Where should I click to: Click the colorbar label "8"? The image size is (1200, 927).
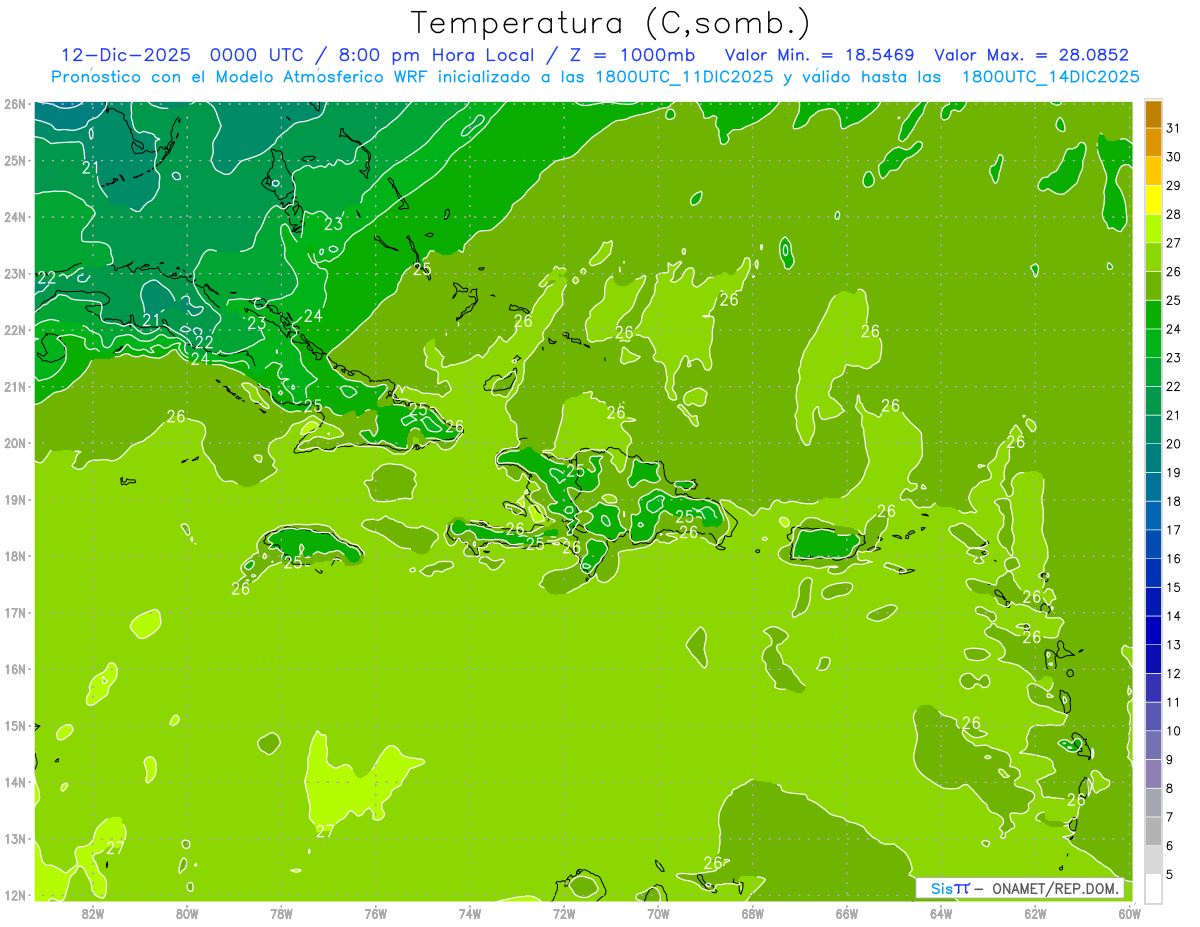[1170, 788]
